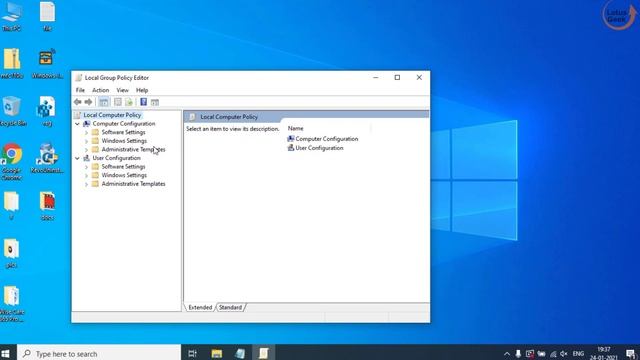Select Software Settings folder under Computer Configuration
This screenshot has height=360, width=640.
click(123, 132)
